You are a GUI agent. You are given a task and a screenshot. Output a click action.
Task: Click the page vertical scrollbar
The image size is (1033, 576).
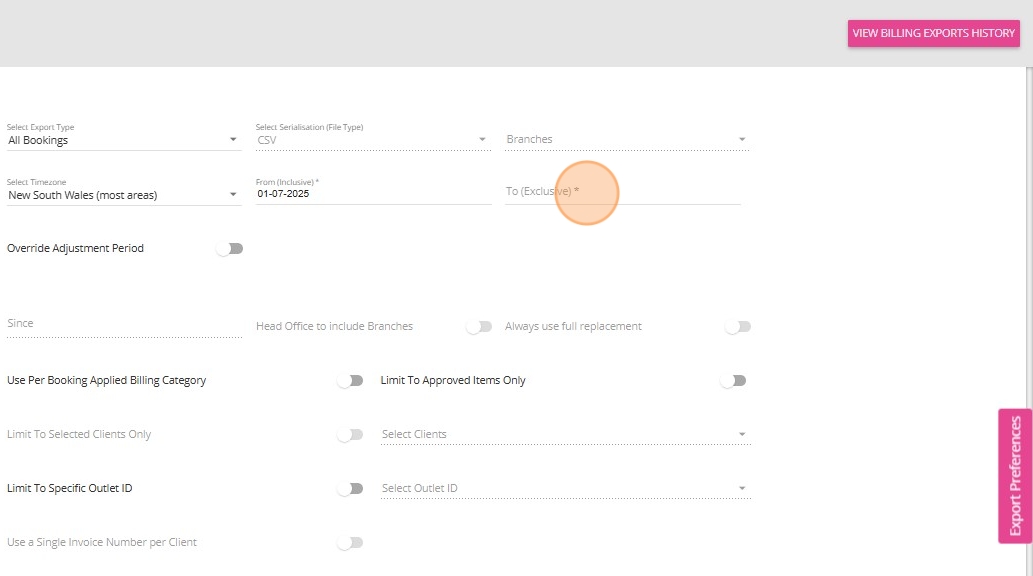(x=1029, y=321)
